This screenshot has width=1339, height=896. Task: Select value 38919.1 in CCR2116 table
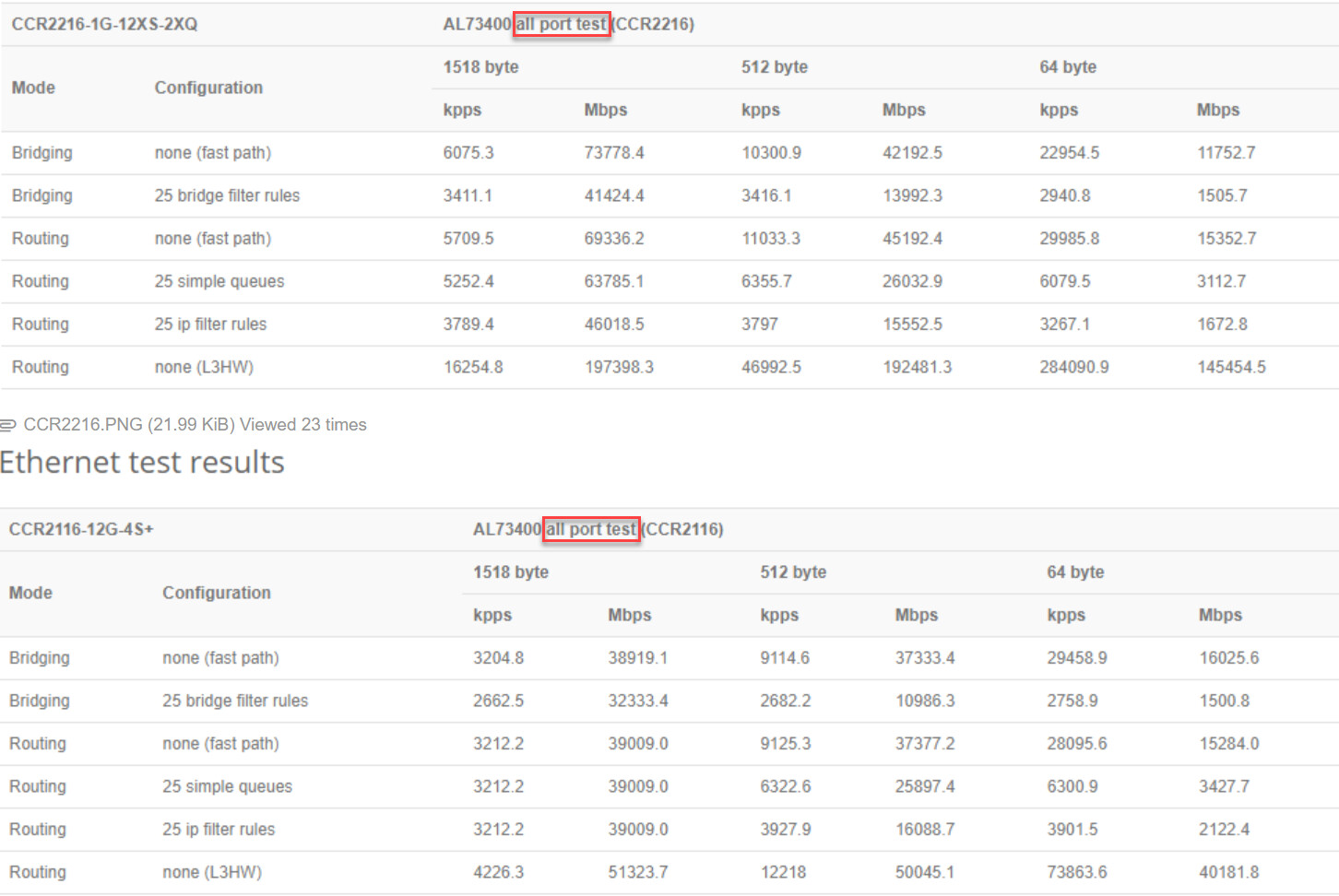[x=637, y=658]
